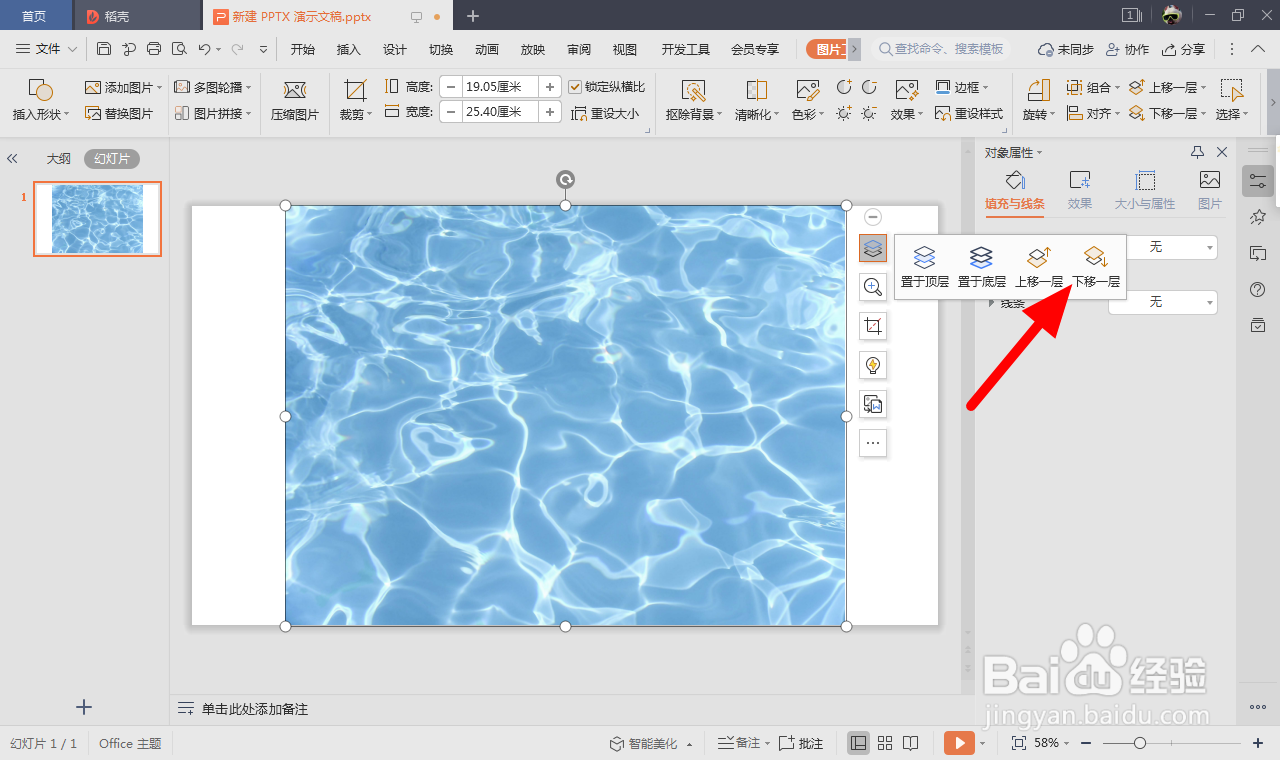Click the zoom slider handle in status bar

[x=1140, y=743]
